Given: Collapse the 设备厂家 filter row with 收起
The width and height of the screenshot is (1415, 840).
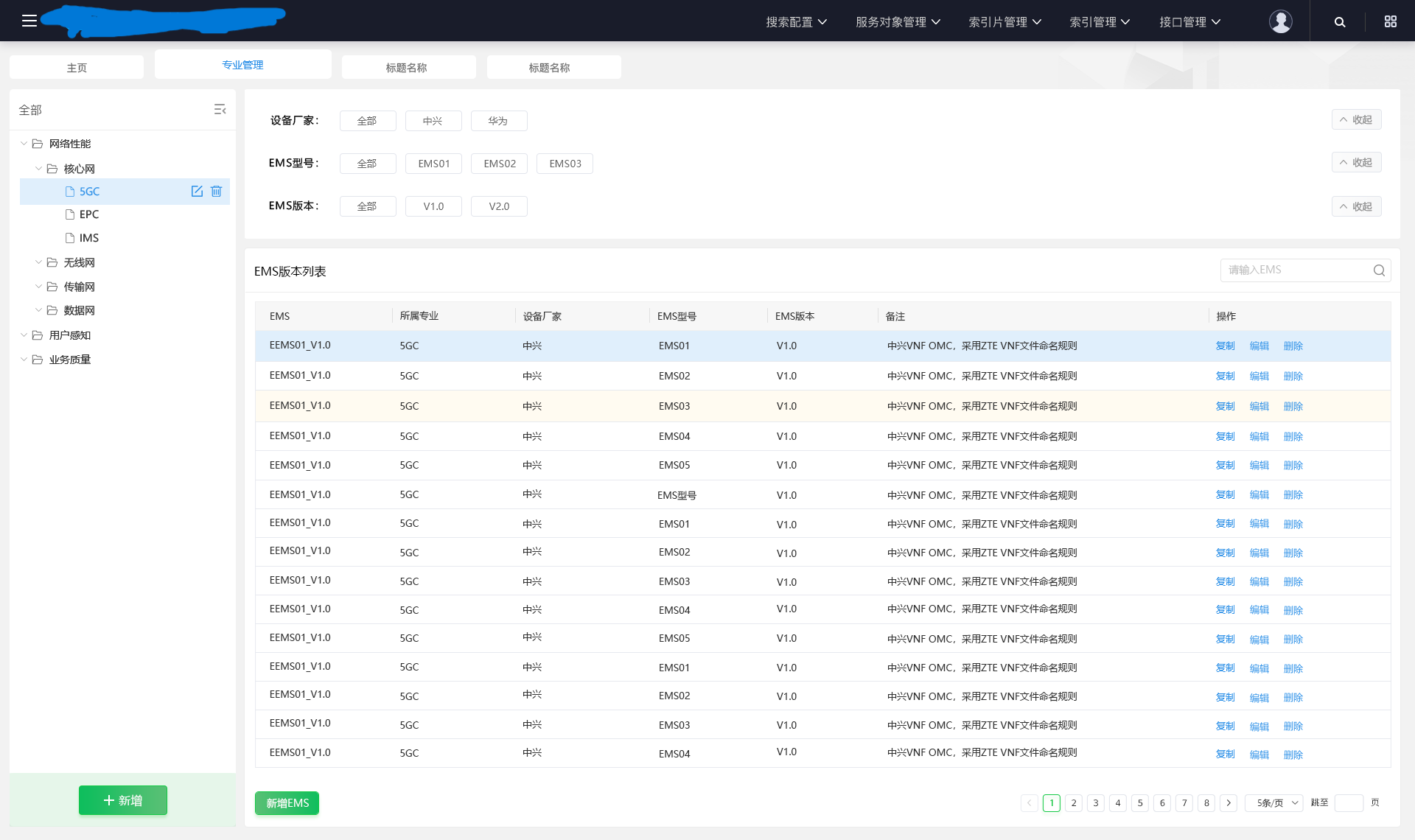Looking at the screenshot, I should (1356, 119).
